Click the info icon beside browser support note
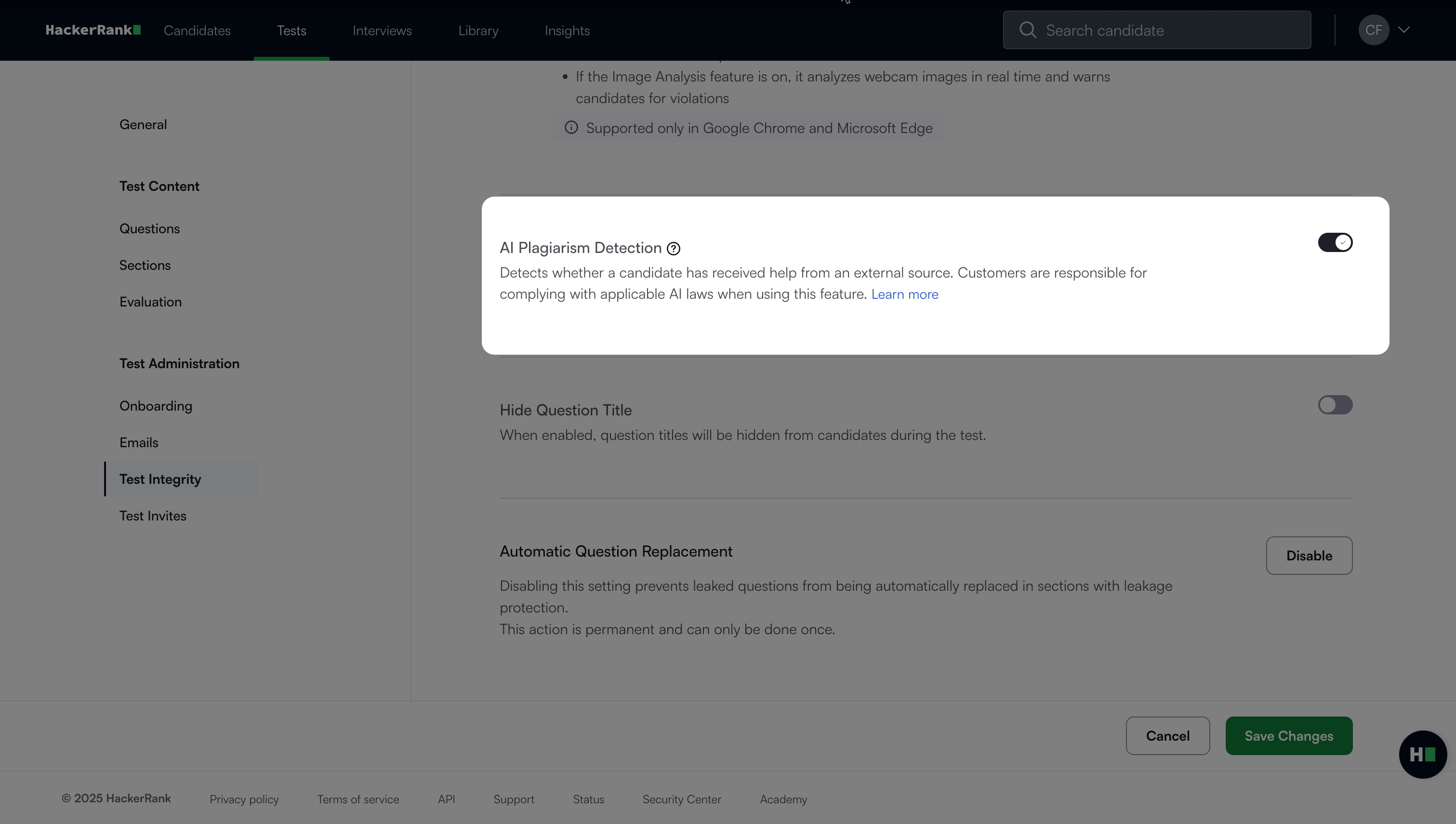1456x824 pixels. pos(571,128)
